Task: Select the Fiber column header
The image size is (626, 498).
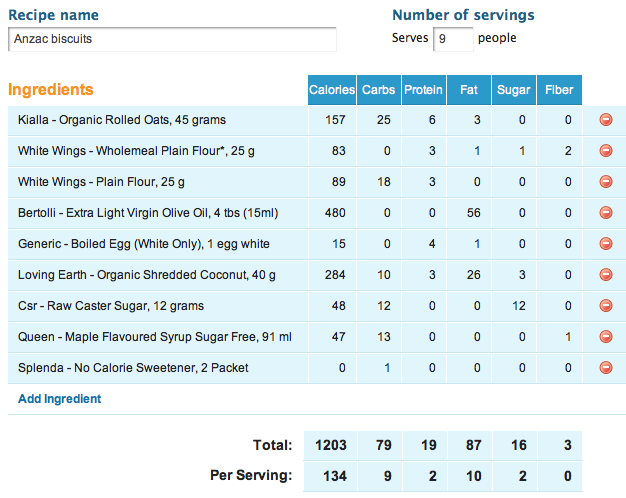Action: pos(559,90)
